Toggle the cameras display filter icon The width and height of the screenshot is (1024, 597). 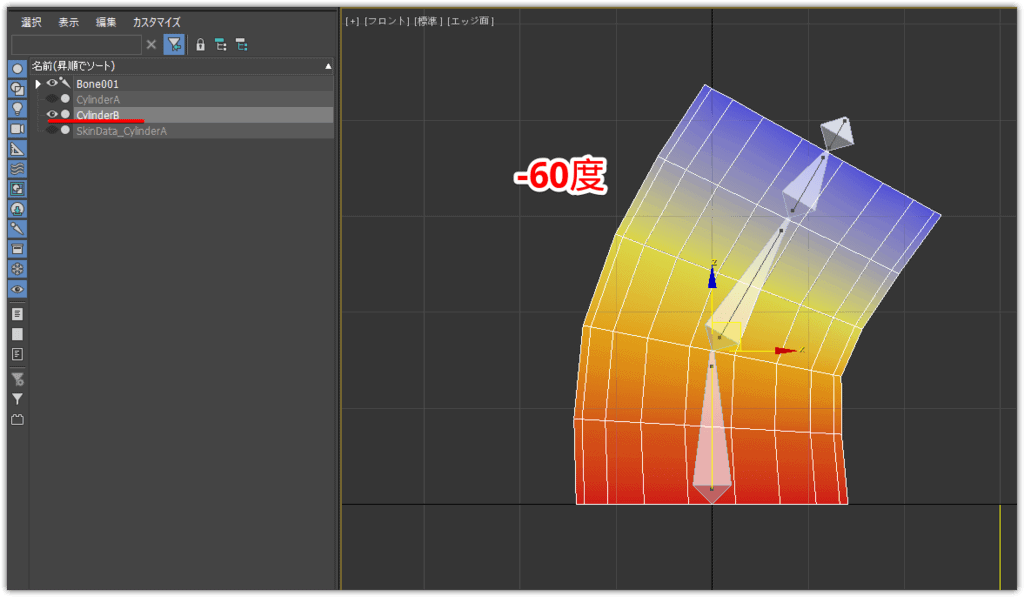point(17,129)
